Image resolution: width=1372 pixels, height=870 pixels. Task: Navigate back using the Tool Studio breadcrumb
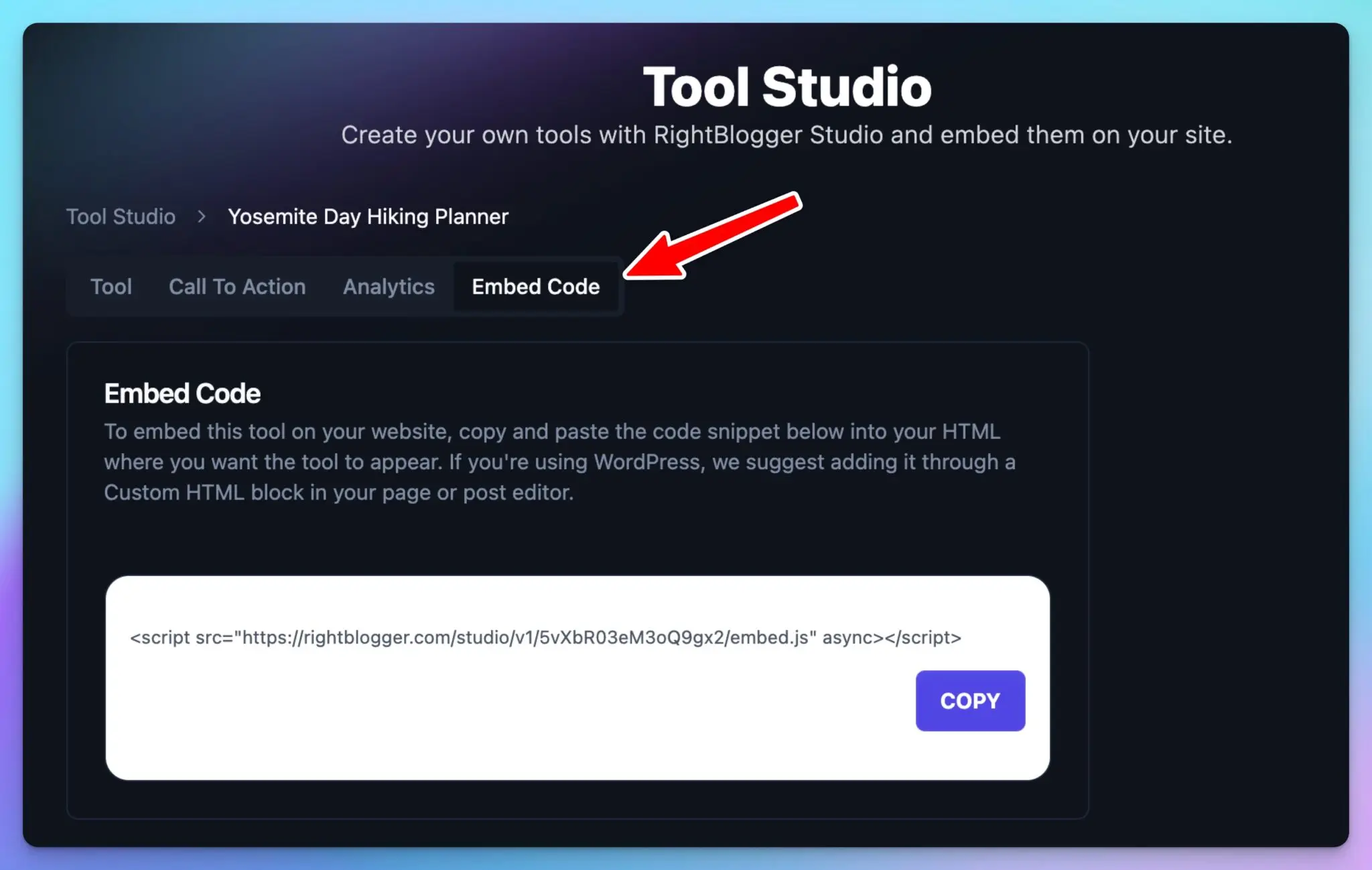tap(121, 216)
